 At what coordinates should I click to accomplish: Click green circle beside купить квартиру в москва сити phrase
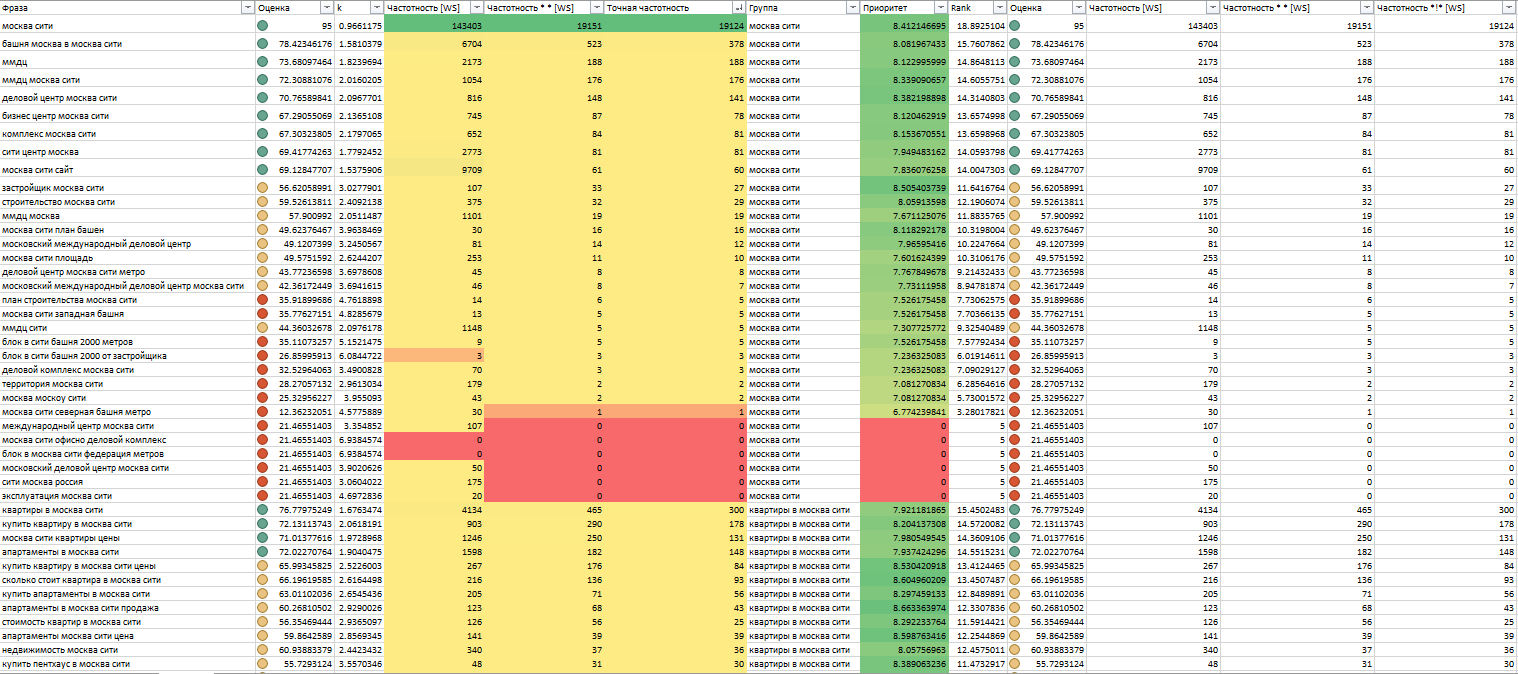pyautogui.click(x=262, y=524)
